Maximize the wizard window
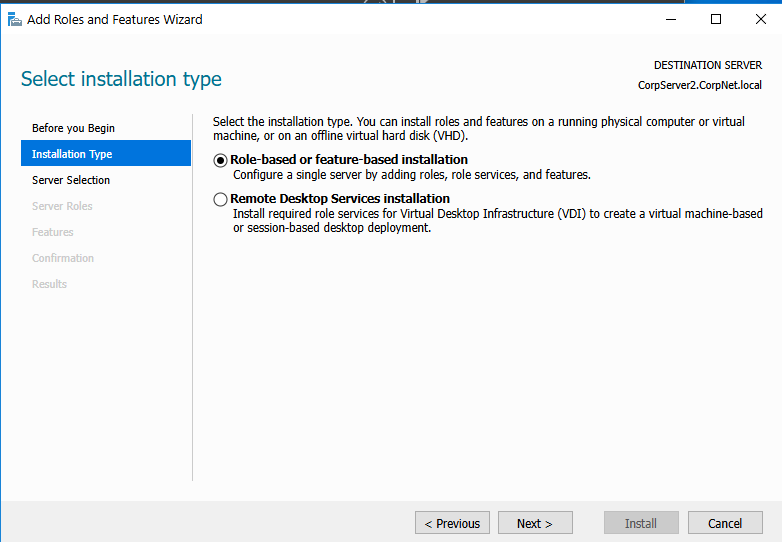Image resolution: width=782 pixels, height=542 pixels. pos(715,19)
